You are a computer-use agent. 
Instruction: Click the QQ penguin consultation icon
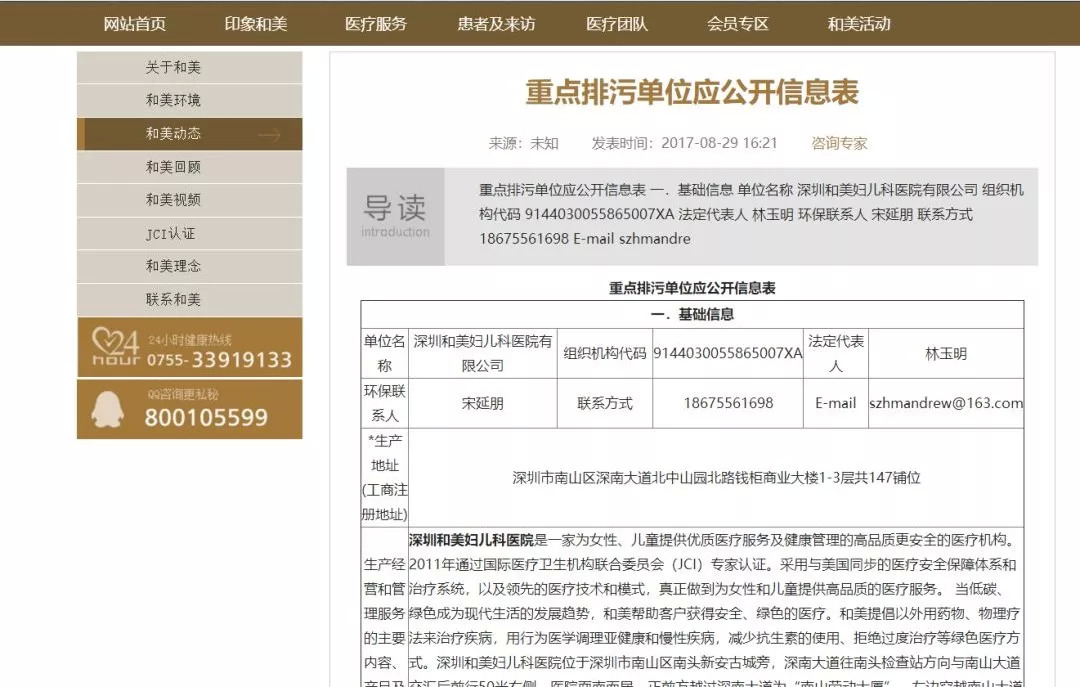pyautogui.click(x=107, y=409)
